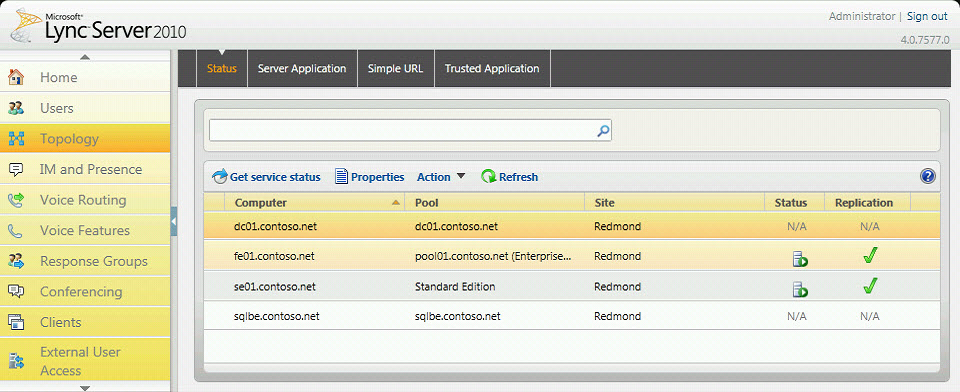Navigate to Response Groups
The height and width of the screenshot is (392, 960).
tap(85, 261)
